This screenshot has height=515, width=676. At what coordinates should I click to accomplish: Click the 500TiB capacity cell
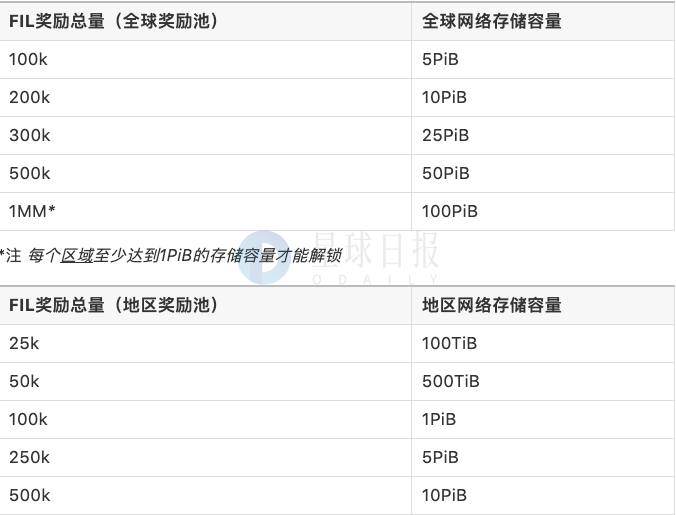click(x=451, y=381)
